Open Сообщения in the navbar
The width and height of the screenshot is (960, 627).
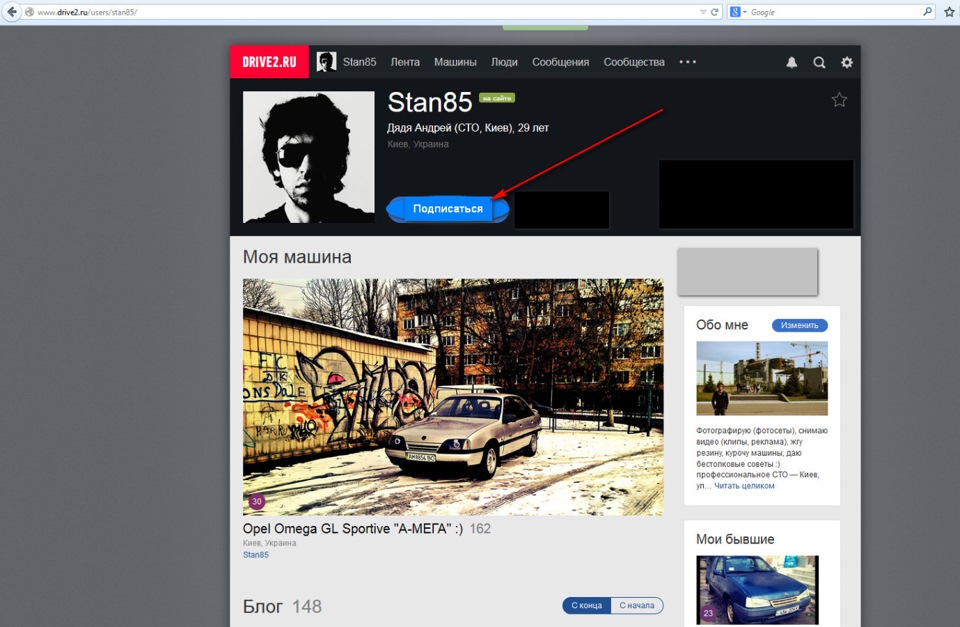(561, 62)
